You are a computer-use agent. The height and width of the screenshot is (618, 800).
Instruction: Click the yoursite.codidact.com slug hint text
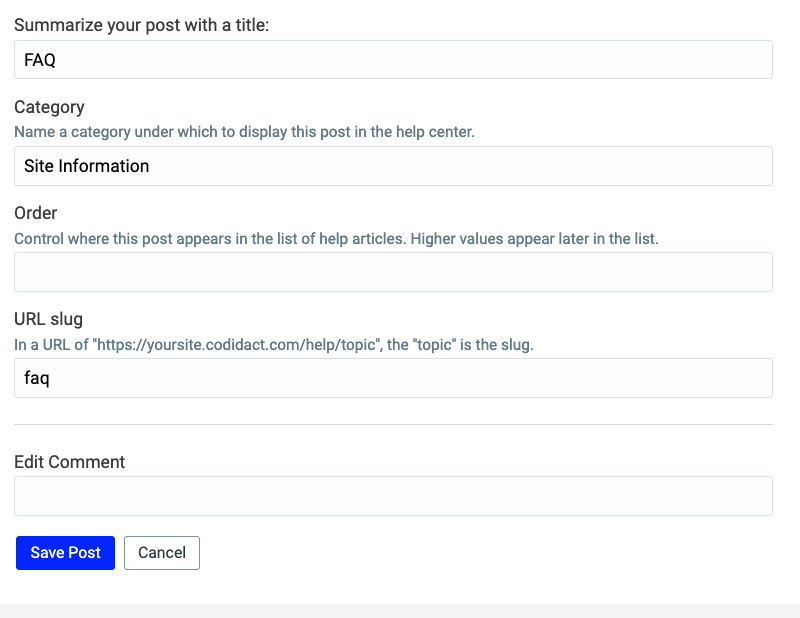pyautogui.click(x=273, y=345)
